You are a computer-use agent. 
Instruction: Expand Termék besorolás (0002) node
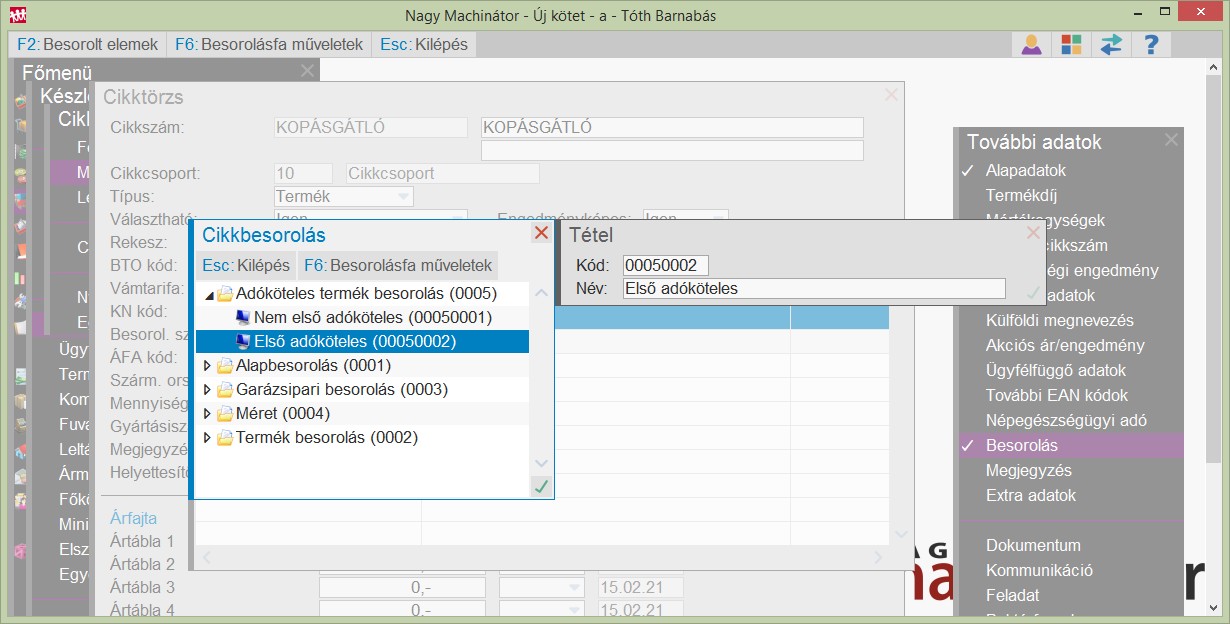click(x=208, y=438)
